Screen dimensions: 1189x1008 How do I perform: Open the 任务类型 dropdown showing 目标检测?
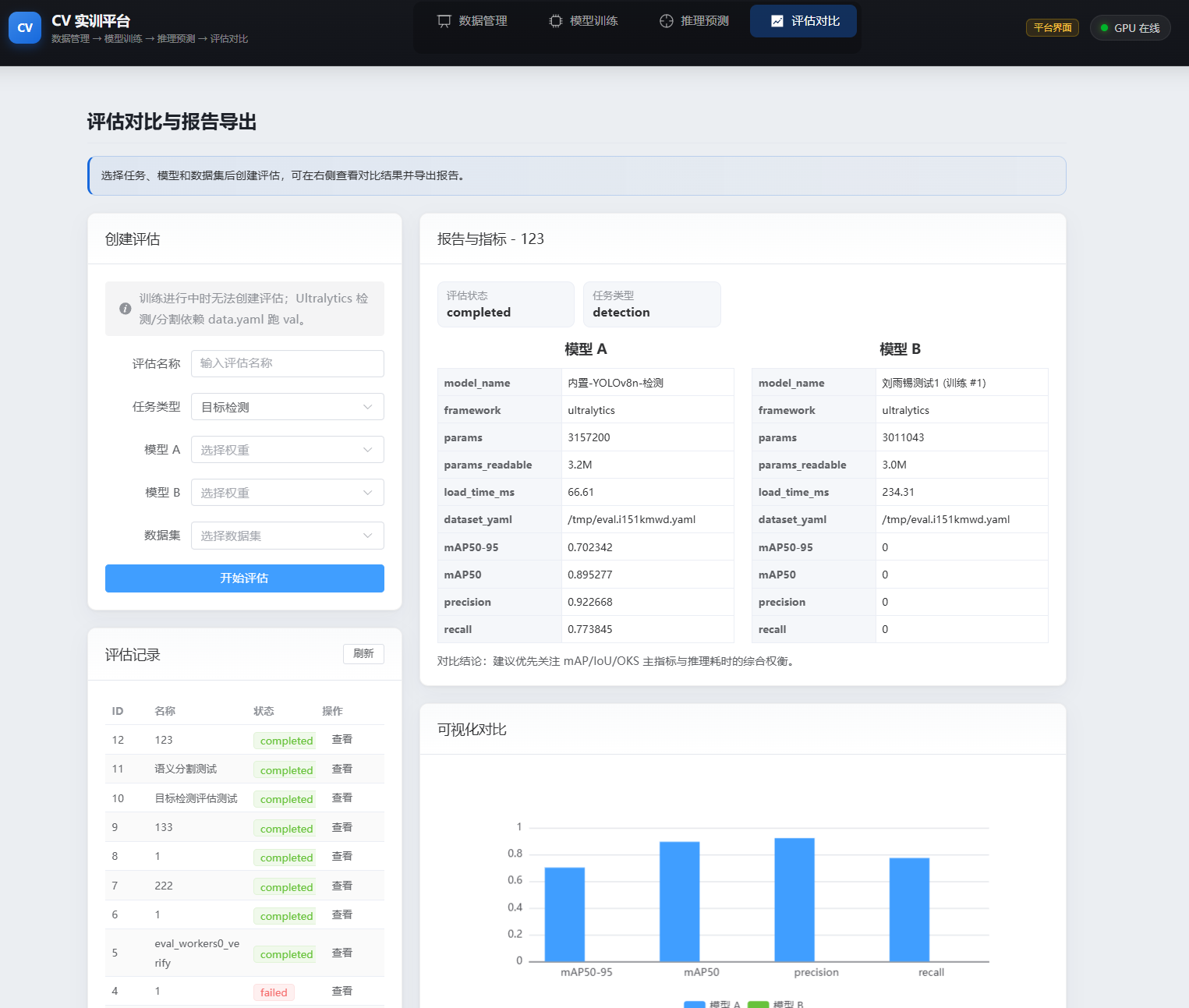click(287, 407)
